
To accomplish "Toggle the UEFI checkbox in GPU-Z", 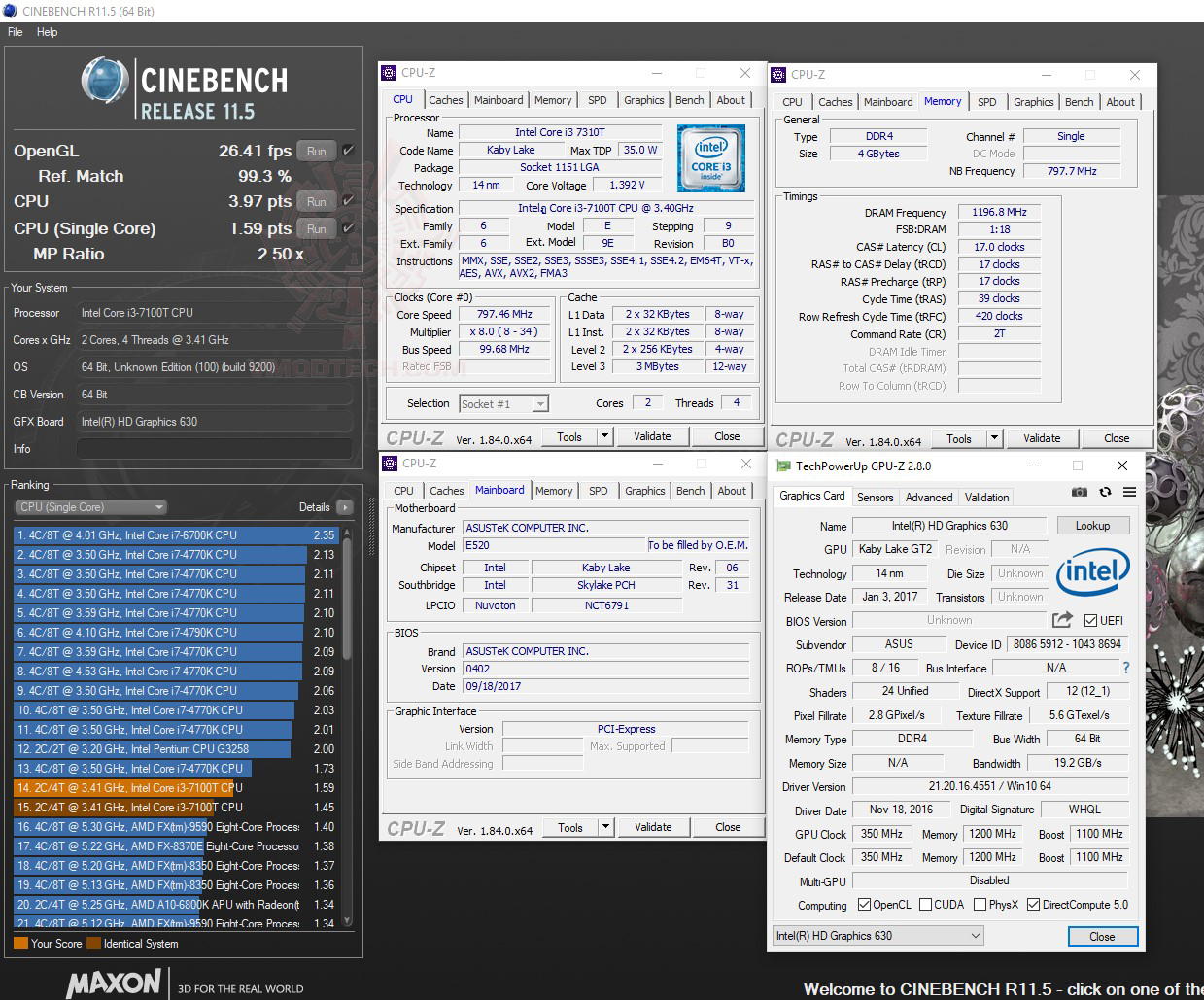I will pyautogui.click(x=1090, y=621).
